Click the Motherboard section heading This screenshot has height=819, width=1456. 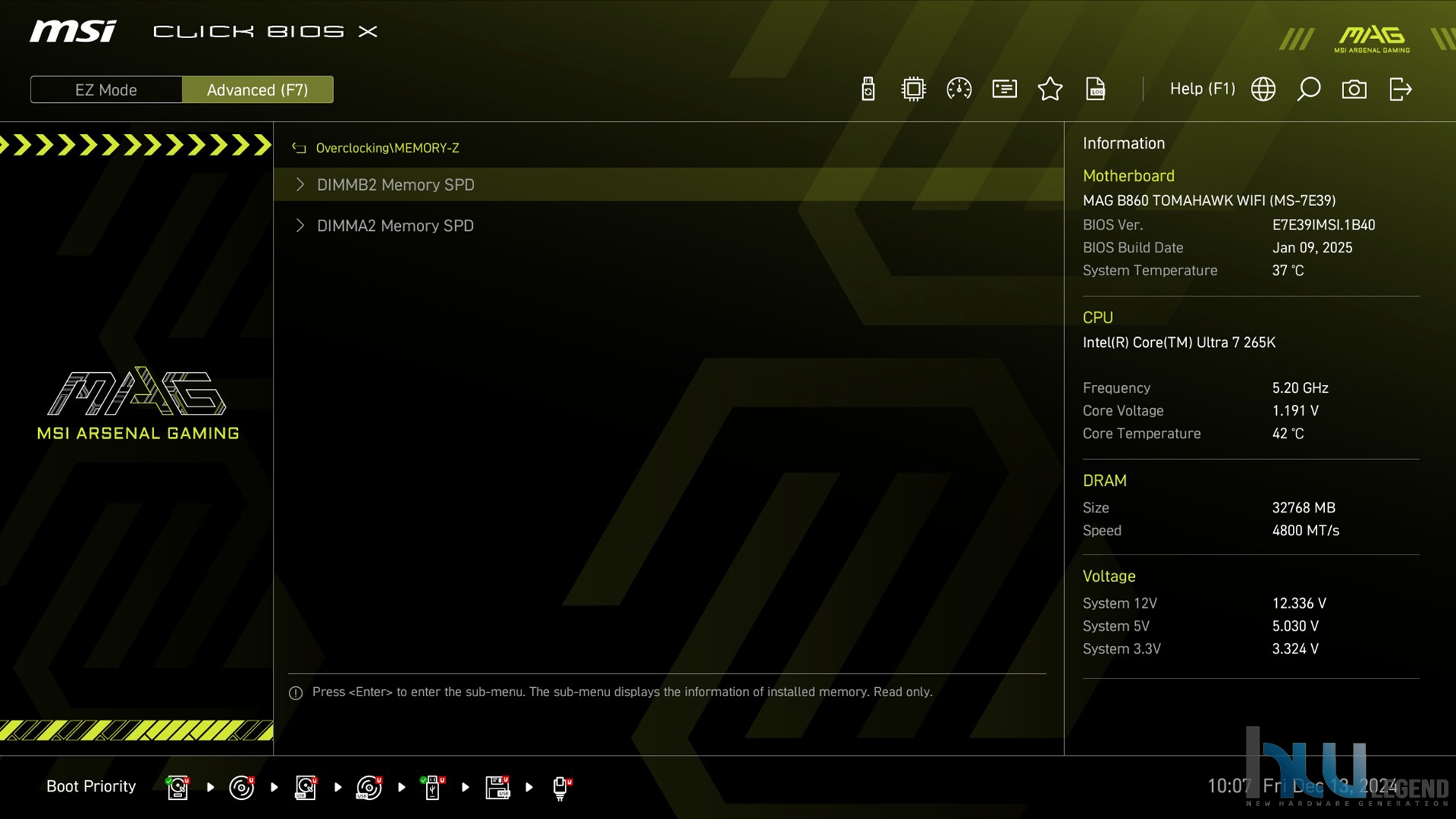click(1128, 176)
